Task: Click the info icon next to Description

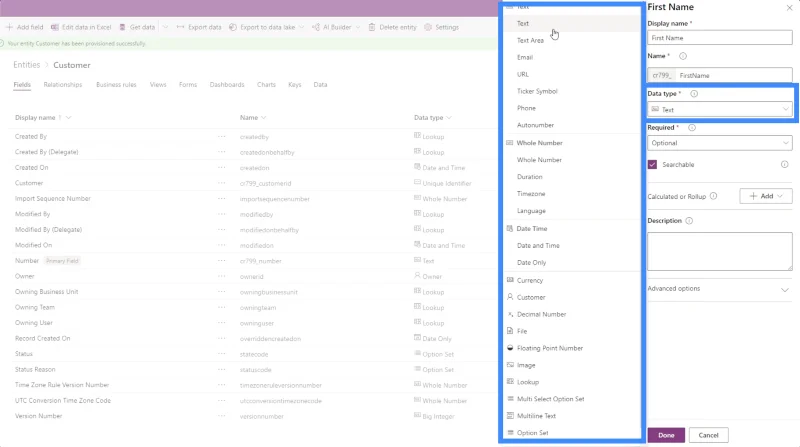Action: coord(689,221)
